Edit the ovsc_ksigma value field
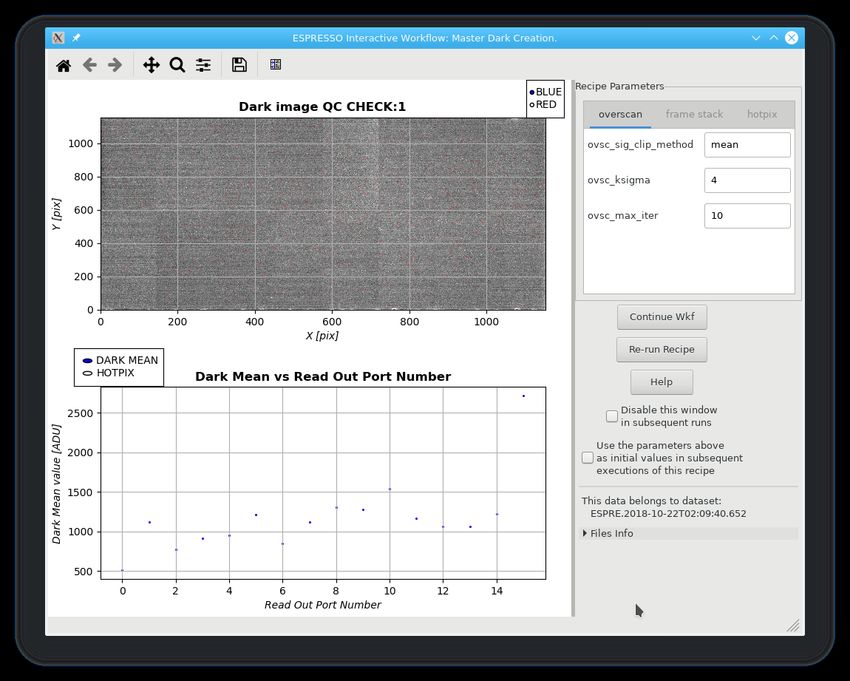The height and width of the screenshot is (681, 850). point(747,180)
